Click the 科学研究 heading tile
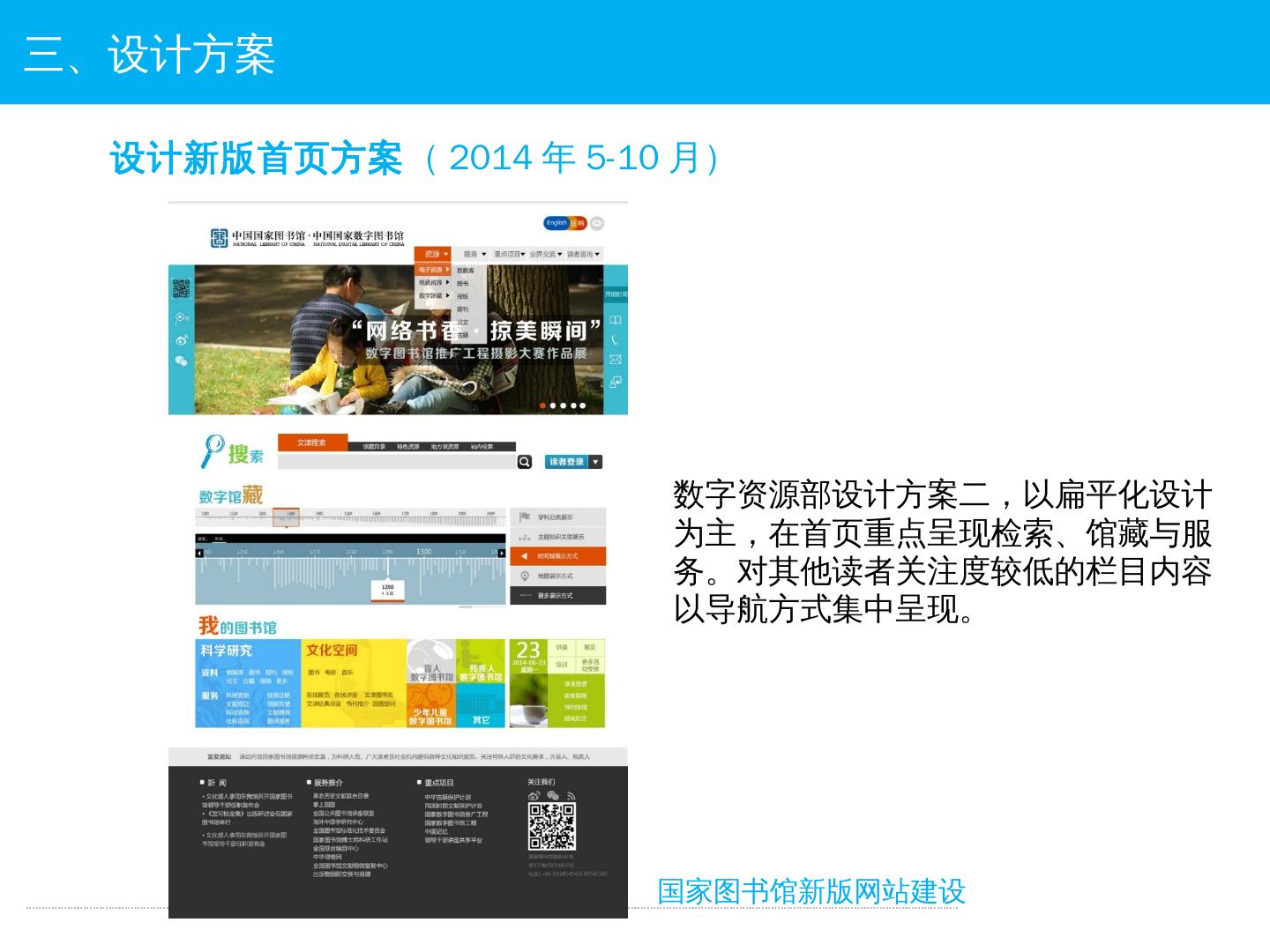The image size is (1270, 952). 226,651
